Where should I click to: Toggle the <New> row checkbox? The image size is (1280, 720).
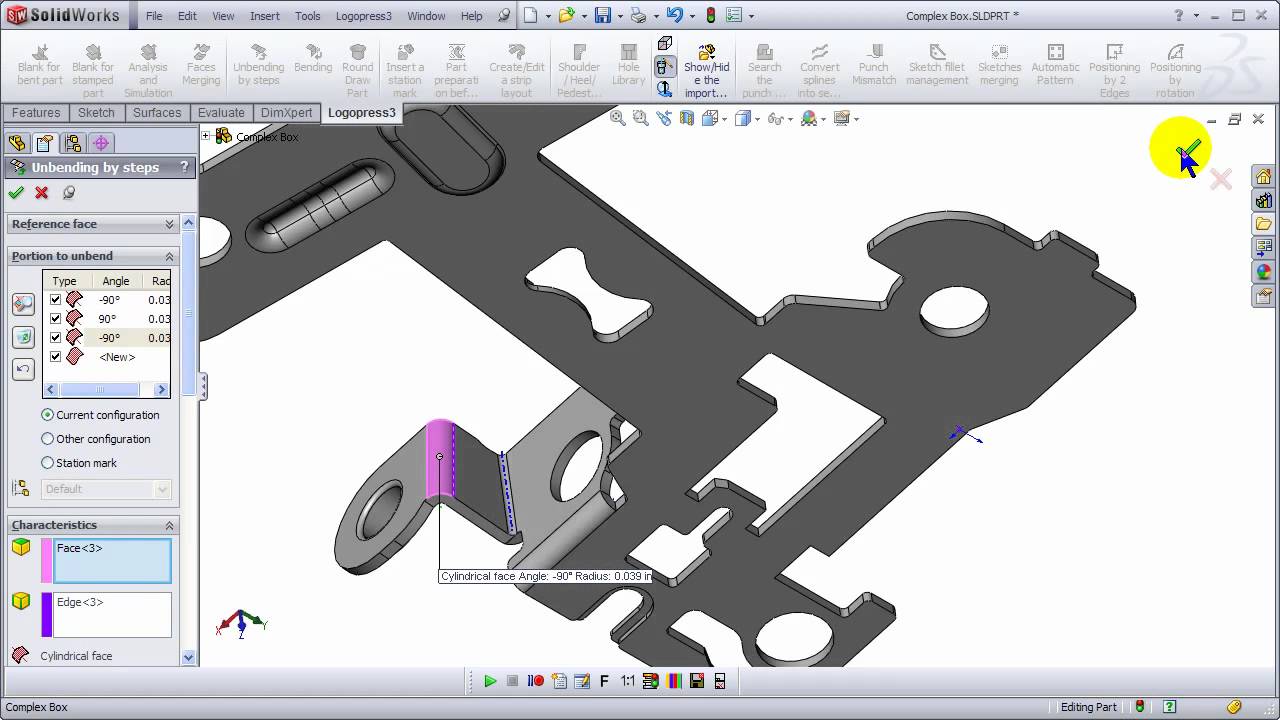[55, 357]
